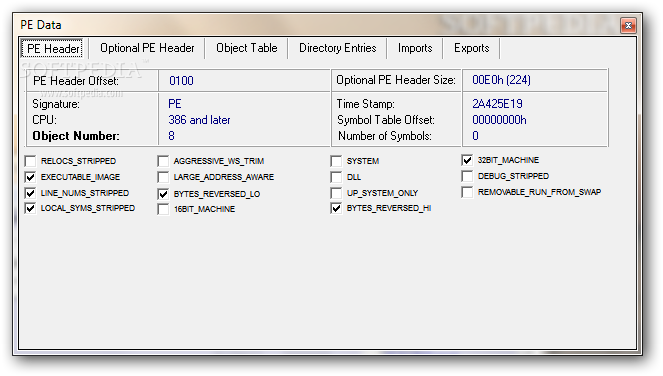The height and width of the screenshot is (376, 663).
Task: Click the PE Data window title
Action: [41, 25]
